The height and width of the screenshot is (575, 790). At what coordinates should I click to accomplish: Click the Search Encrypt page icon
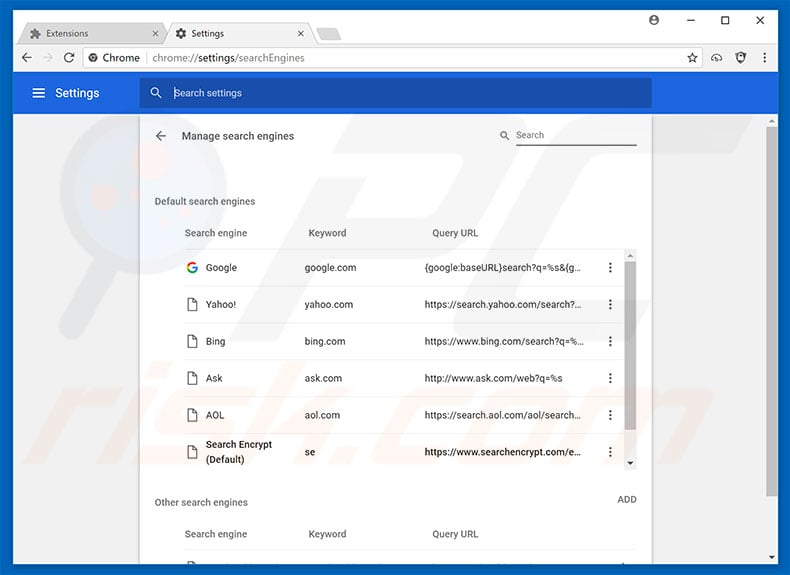click(192, 452)
